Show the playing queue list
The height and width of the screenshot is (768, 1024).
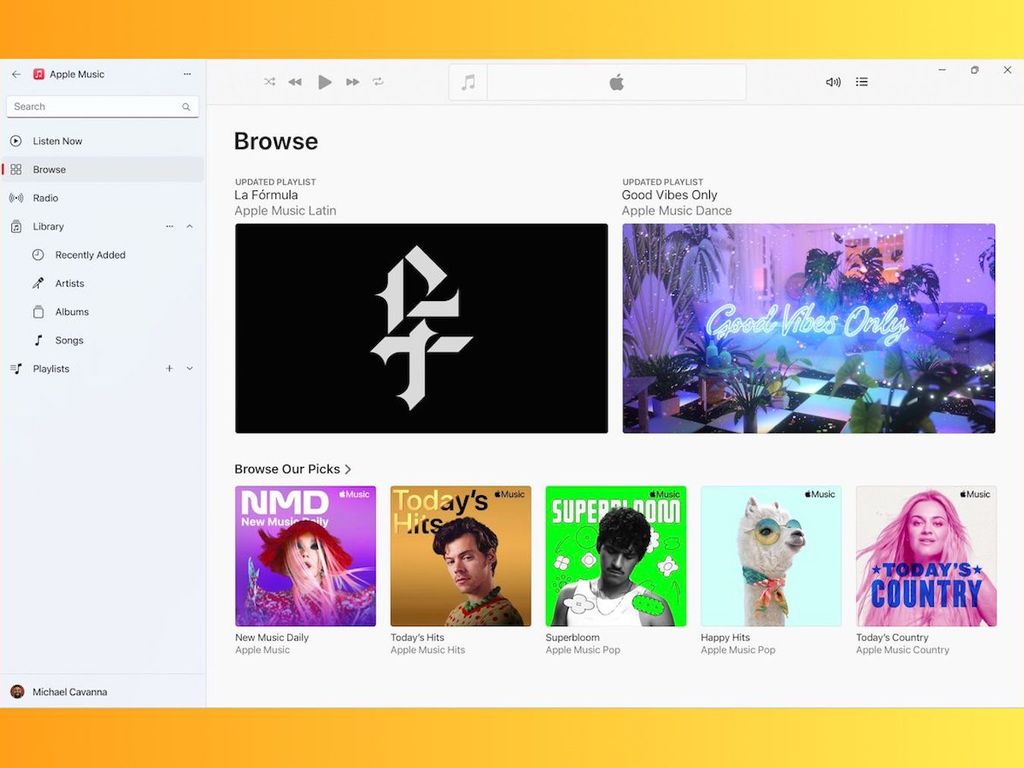point(862,82)
